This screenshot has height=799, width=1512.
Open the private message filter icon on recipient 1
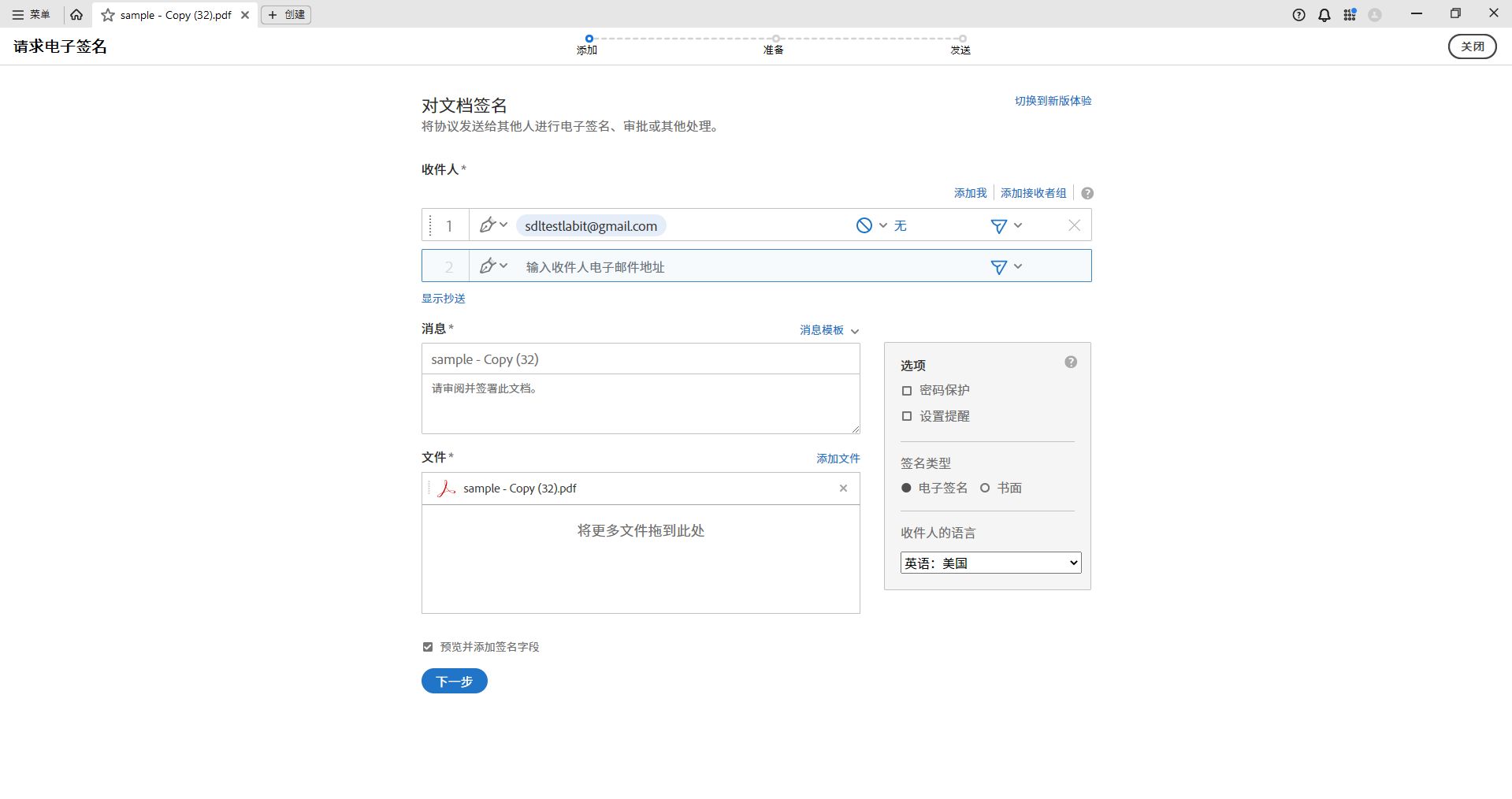coord(999,225)
